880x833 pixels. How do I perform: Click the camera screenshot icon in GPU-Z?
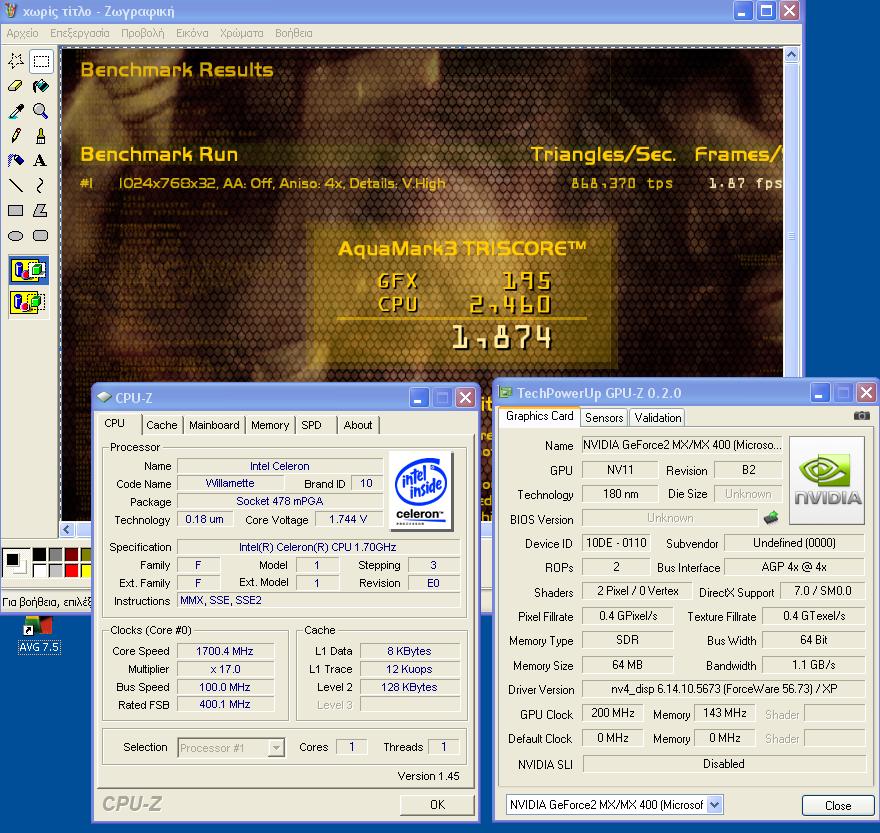[861, 416]
